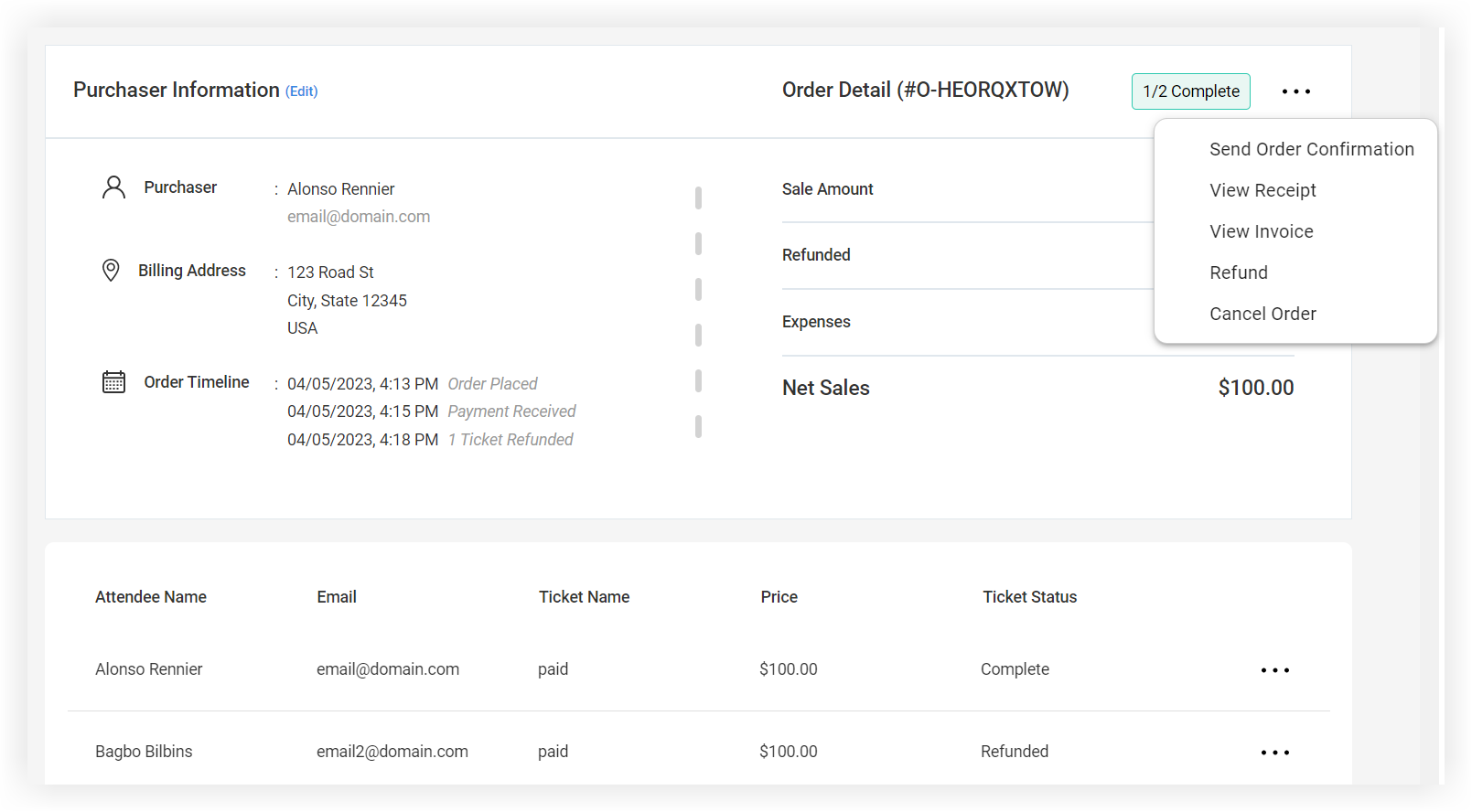The height and width of the screenshot is (812, 1472).
Task: Choose View Receipt from the menu
Action: tap(1262, 190)
